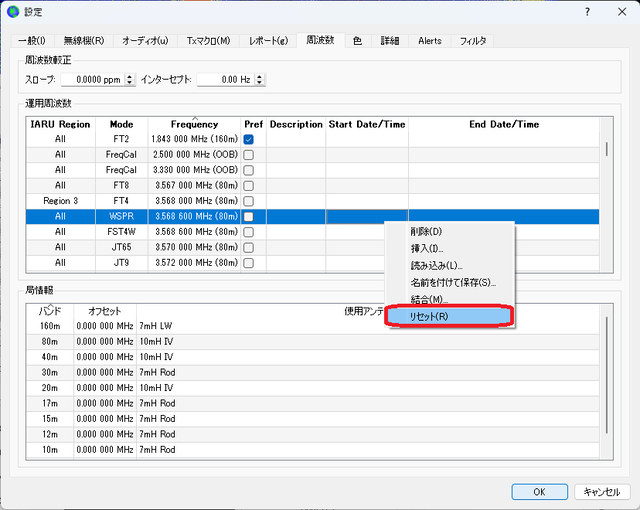Adjust intercept Hz spinner arrows

260,80
